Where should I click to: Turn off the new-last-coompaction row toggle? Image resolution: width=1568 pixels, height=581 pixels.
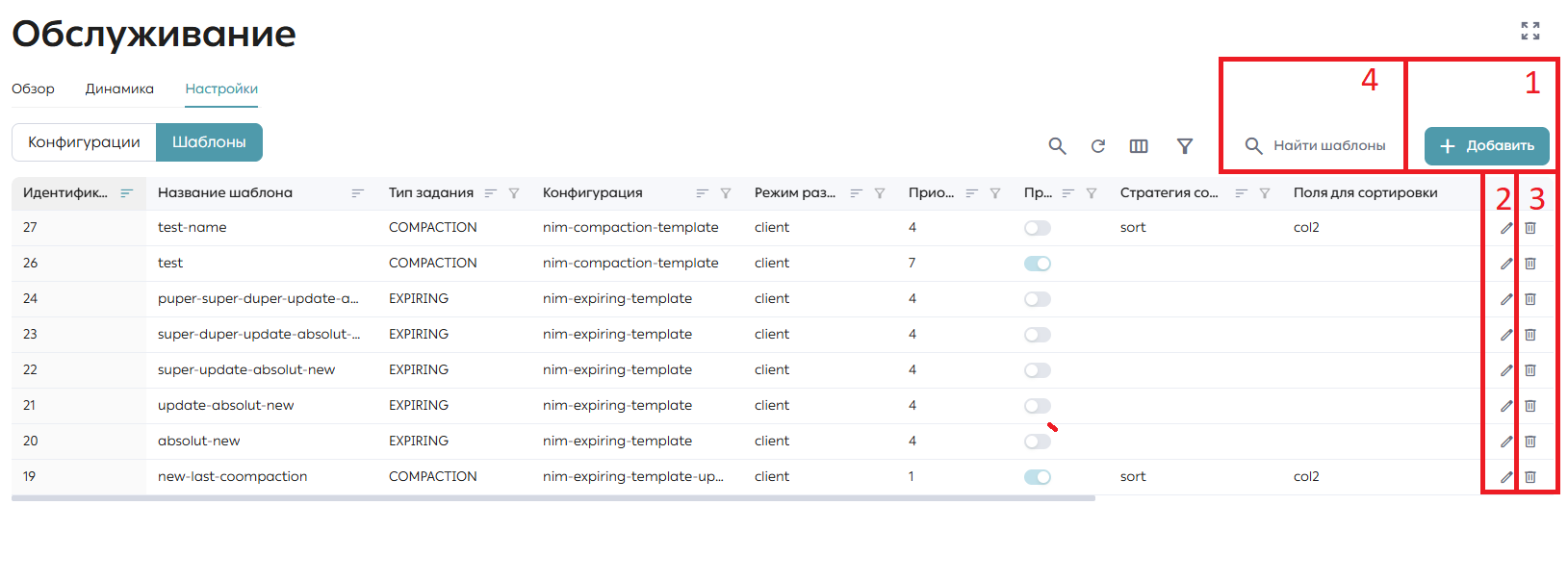(x=1038, y=477)
